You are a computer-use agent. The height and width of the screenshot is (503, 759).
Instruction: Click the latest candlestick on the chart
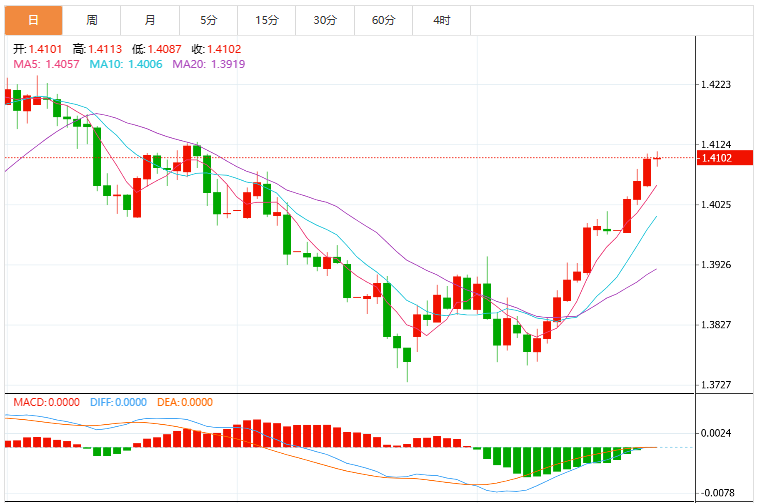tap(657, 158)
